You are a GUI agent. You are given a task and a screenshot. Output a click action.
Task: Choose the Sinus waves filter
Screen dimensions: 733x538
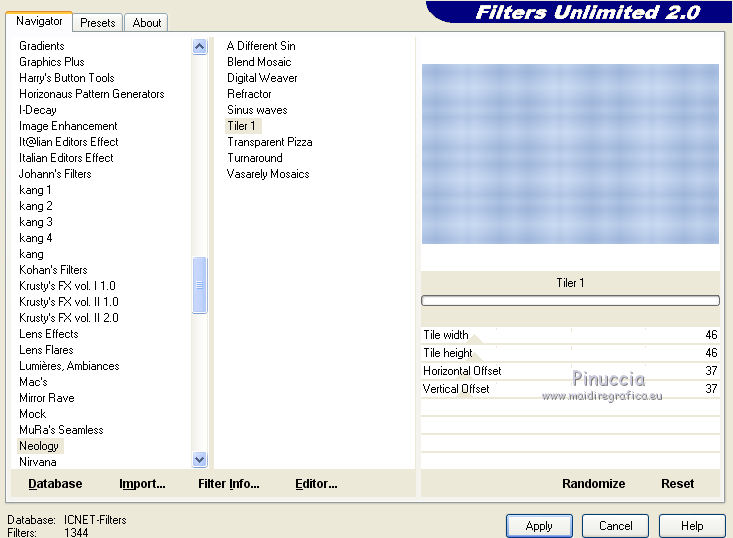[x=257, y=110]
